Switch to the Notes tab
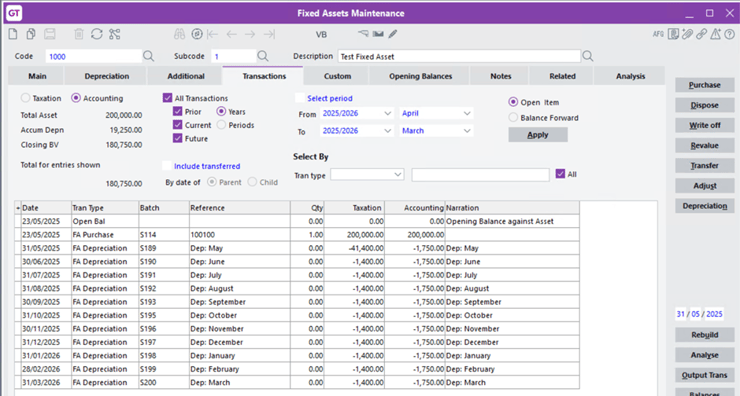 coord(500,76)
